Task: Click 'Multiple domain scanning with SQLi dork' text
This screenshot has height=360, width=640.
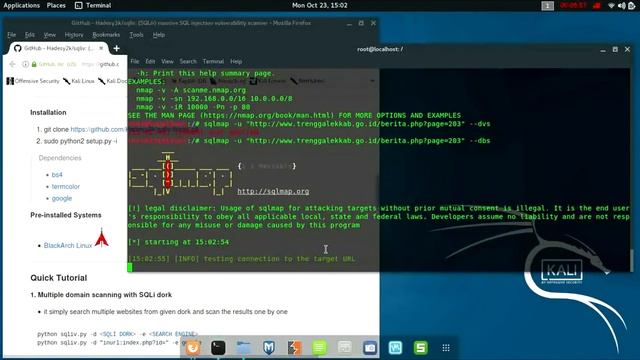Action: click(x=104, y=295)
